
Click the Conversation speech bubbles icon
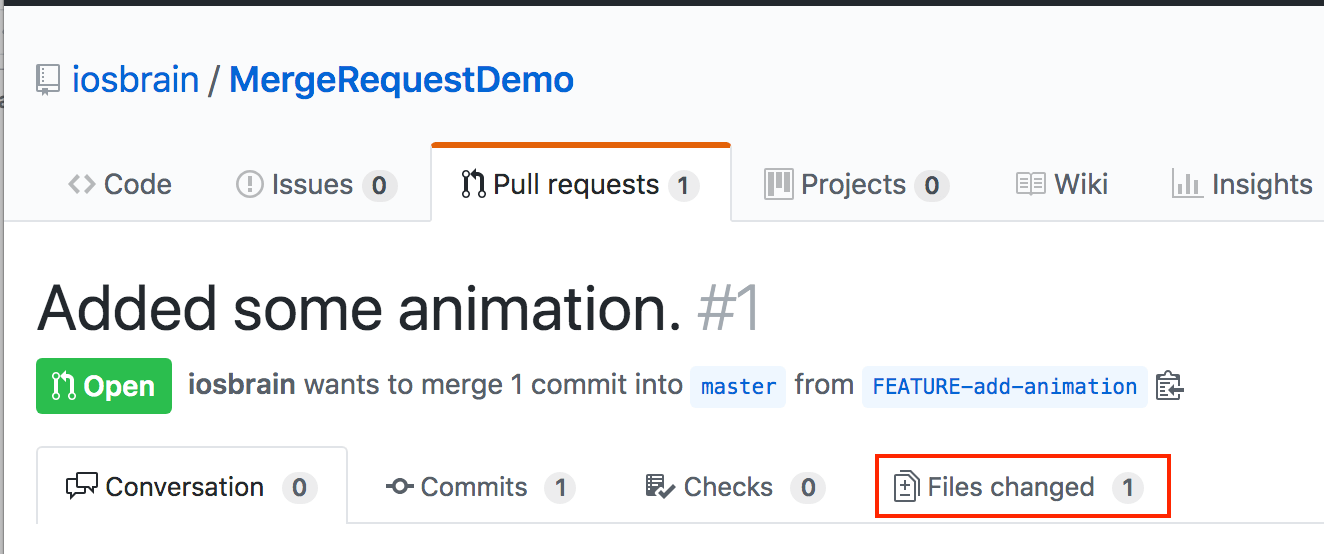[81, 488]
